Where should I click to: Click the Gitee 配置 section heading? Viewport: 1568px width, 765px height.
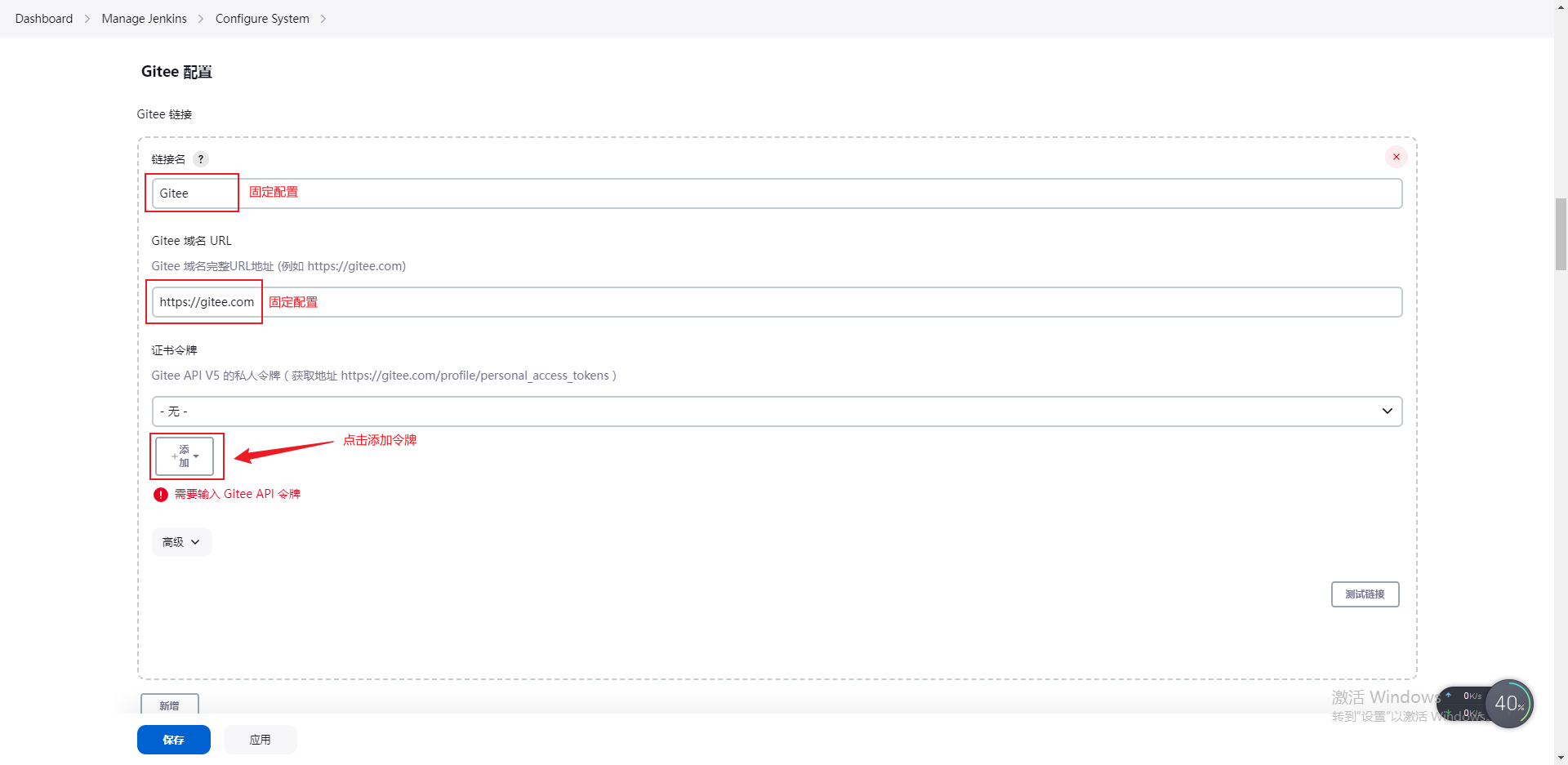pyautogui.click(x=176, y=72)
